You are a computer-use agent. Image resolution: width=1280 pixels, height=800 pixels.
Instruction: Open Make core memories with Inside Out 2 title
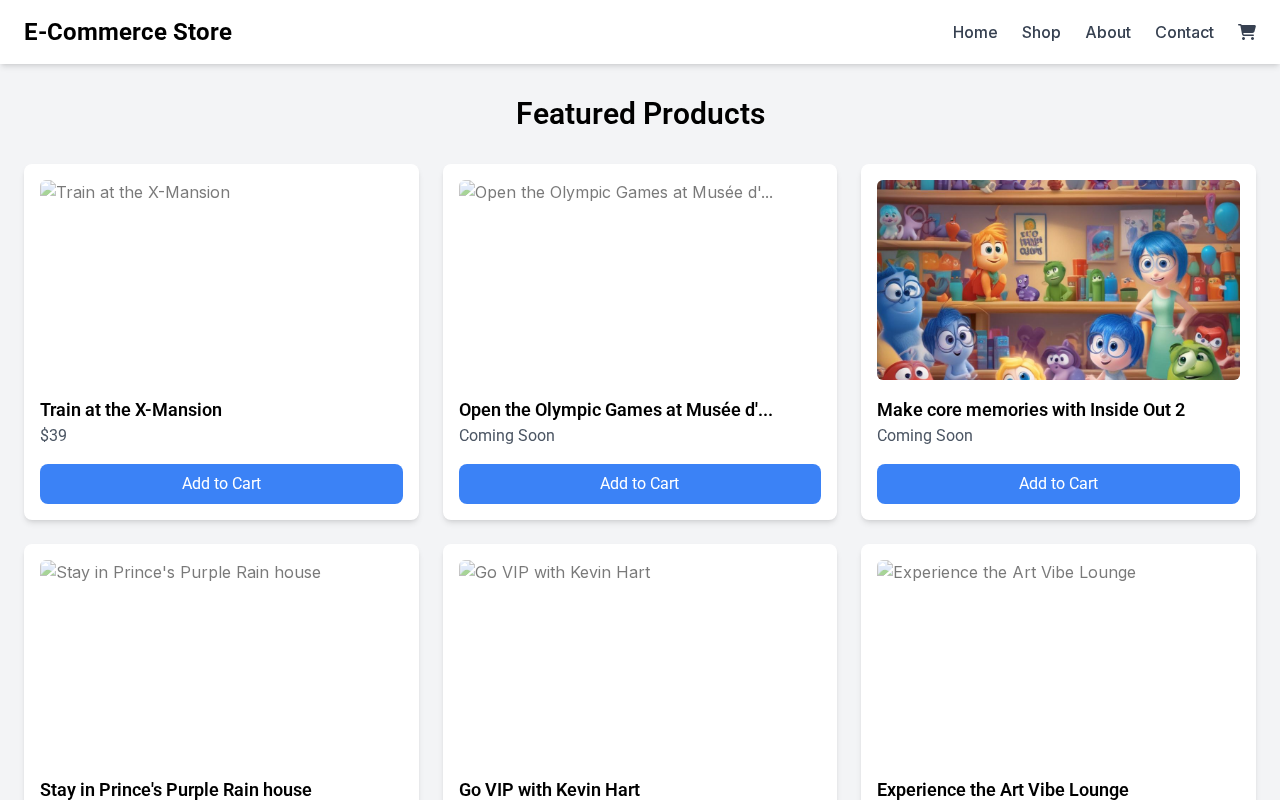(1031, 410)
